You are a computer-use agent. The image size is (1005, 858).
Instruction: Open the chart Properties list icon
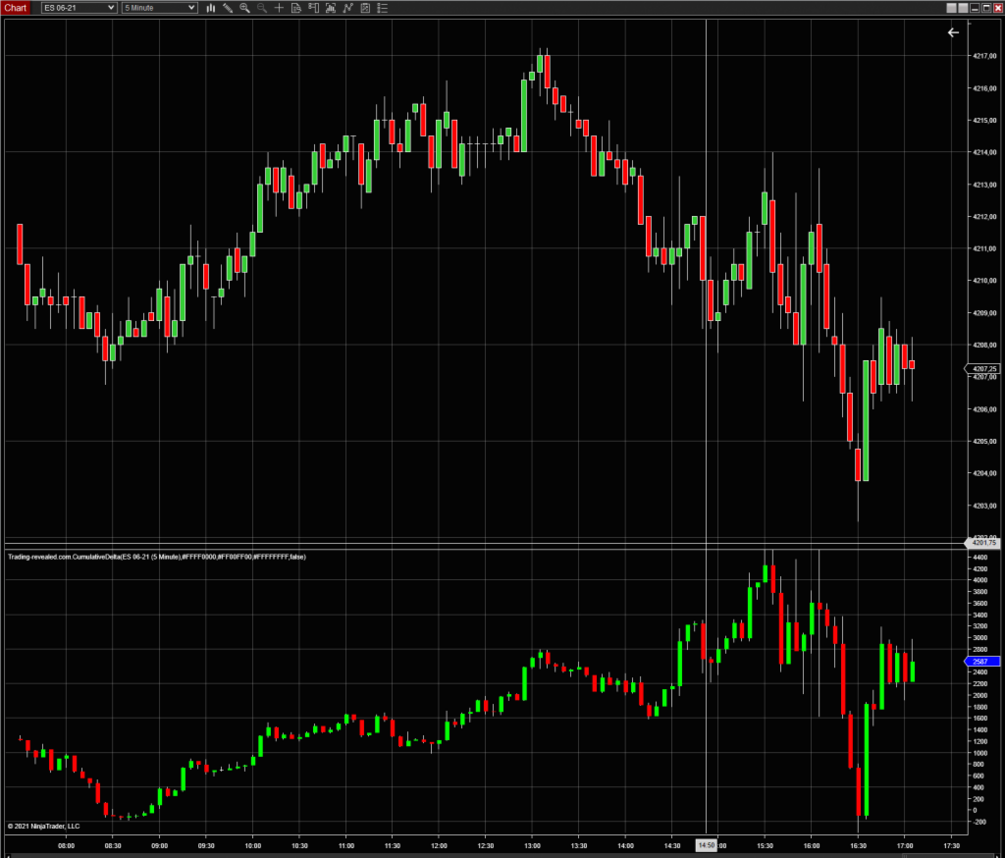[384, 8]
